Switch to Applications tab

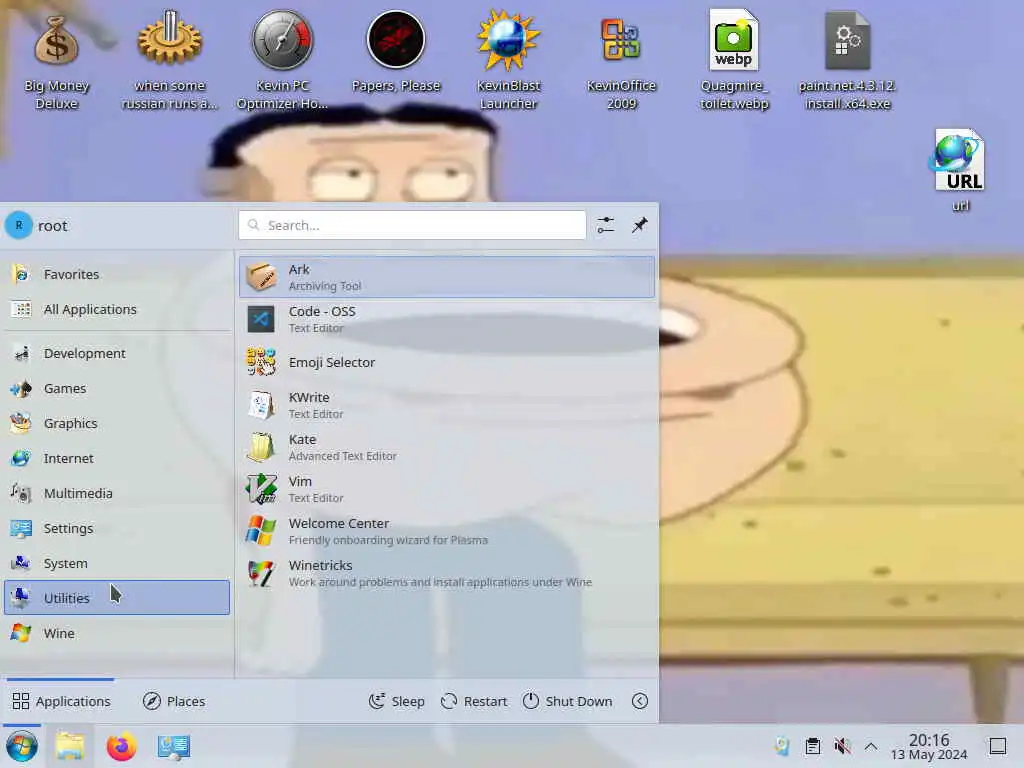[x=61, y=701]
